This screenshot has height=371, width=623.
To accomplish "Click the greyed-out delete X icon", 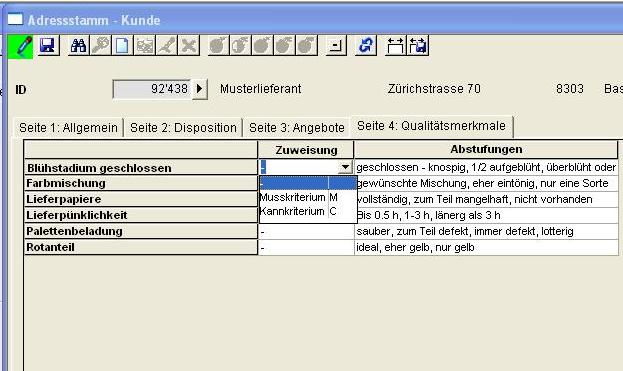I will coord(189,46).
